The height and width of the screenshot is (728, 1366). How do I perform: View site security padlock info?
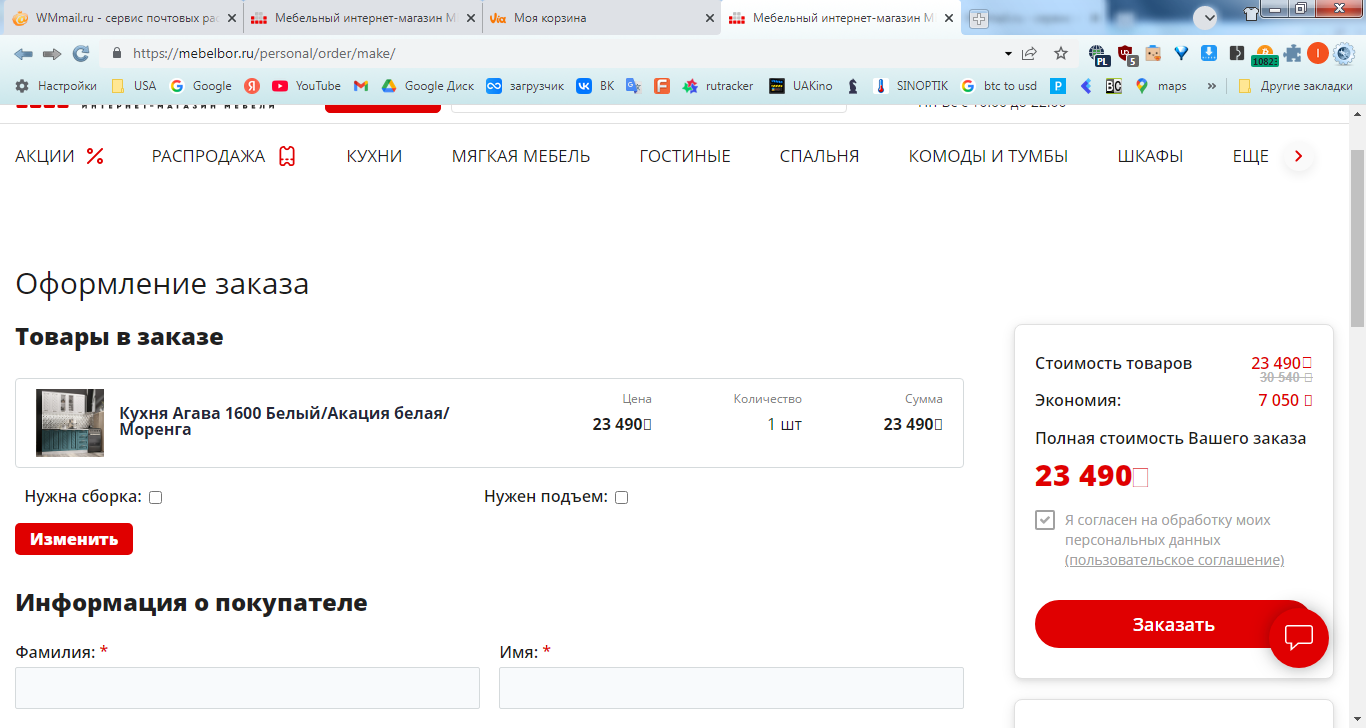click(x=117, y=53)
